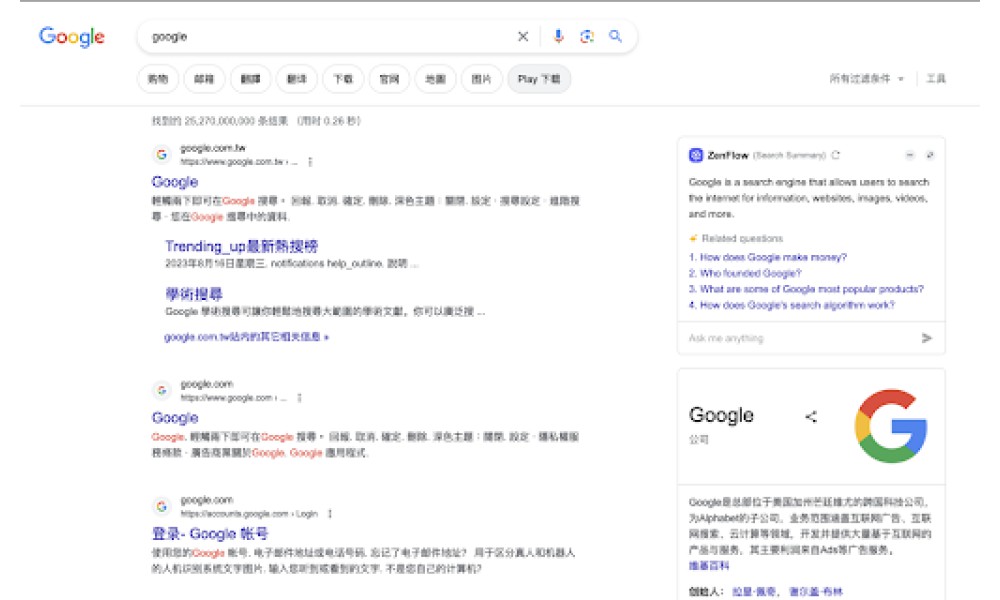Open three-dot menu beside https://www.google.com result

(x=299, y=398)
